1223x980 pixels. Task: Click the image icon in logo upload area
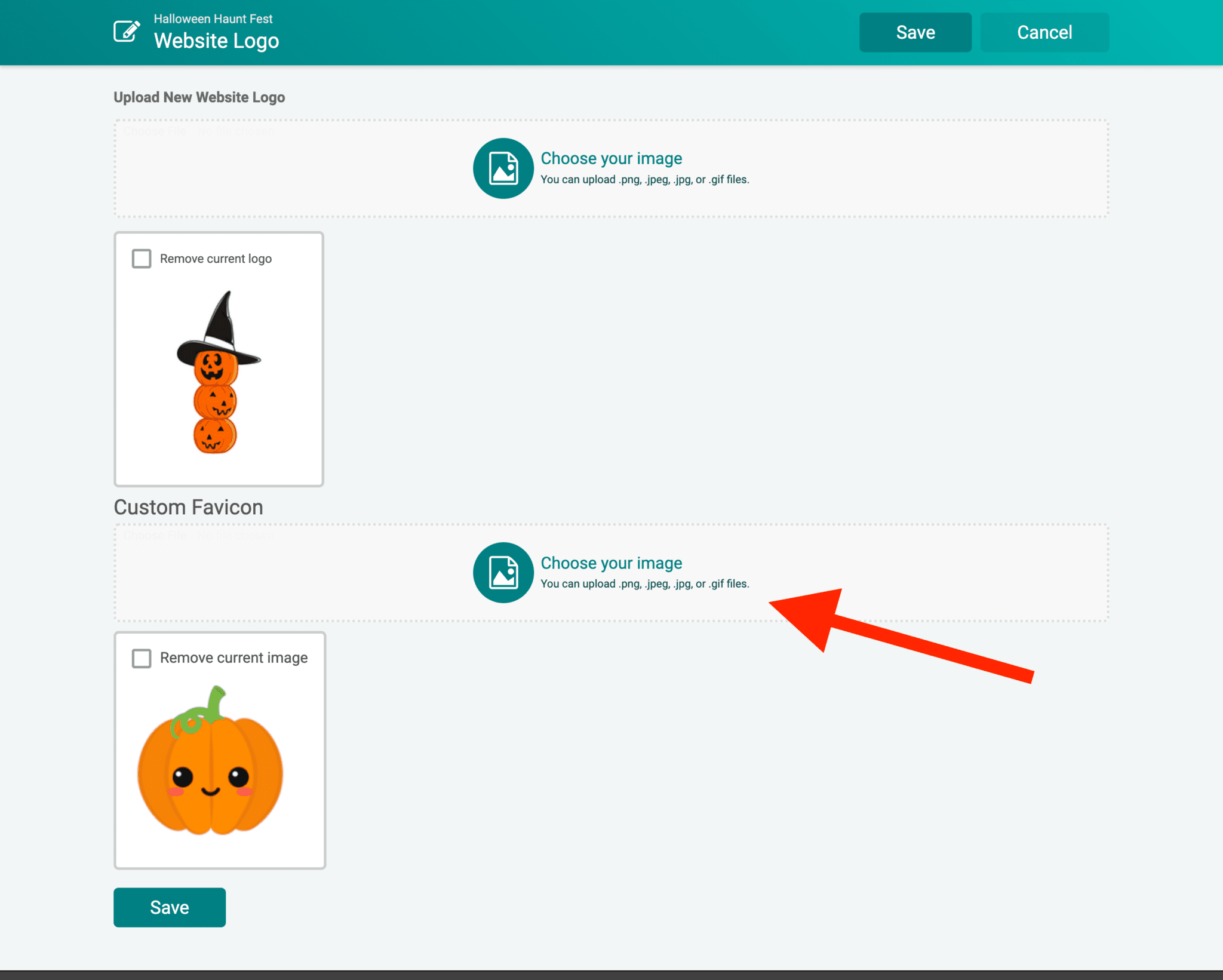tap(503, 168)
